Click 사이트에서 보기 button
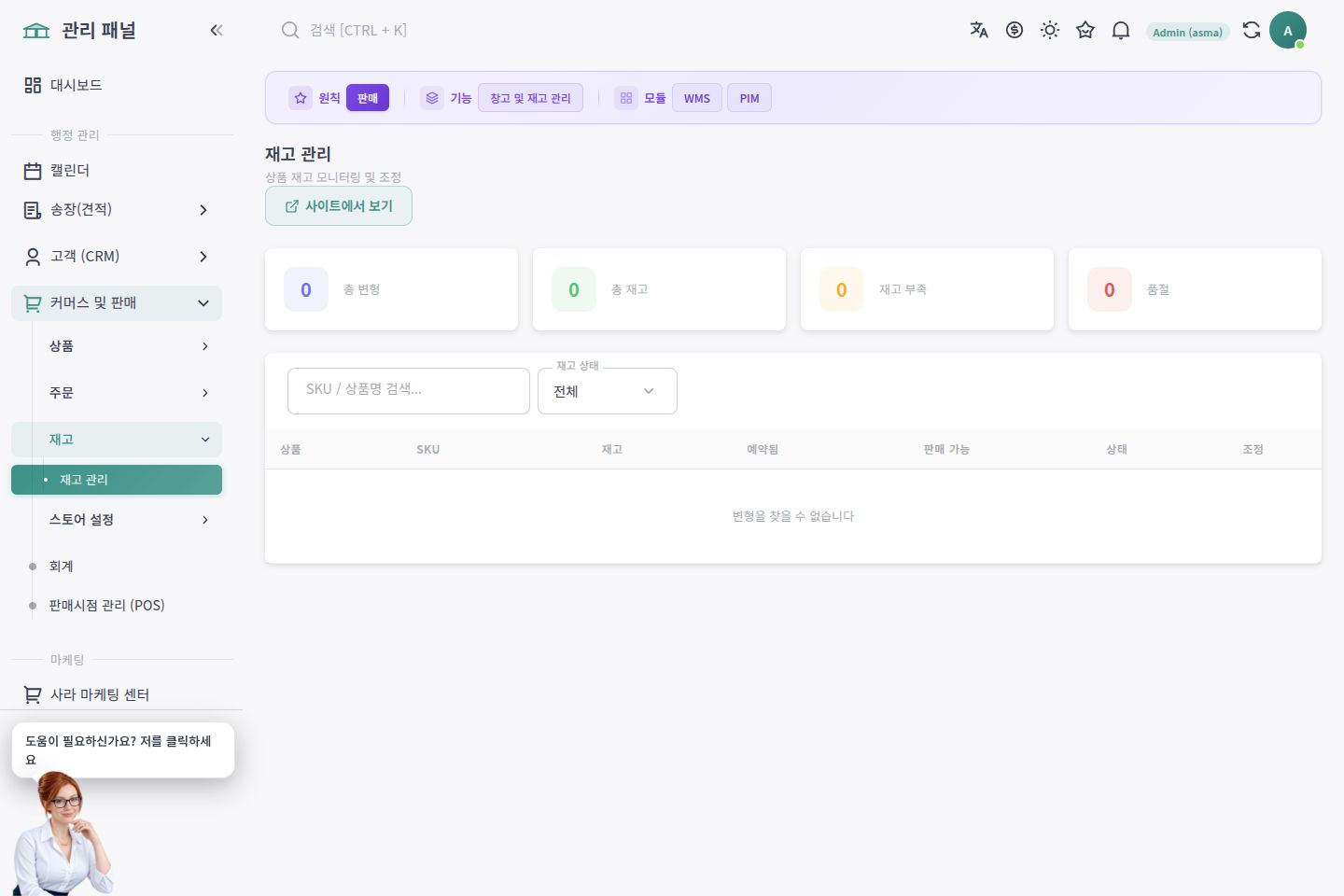The height and width of the screenshot is (896, 1344). pos(339,206)
